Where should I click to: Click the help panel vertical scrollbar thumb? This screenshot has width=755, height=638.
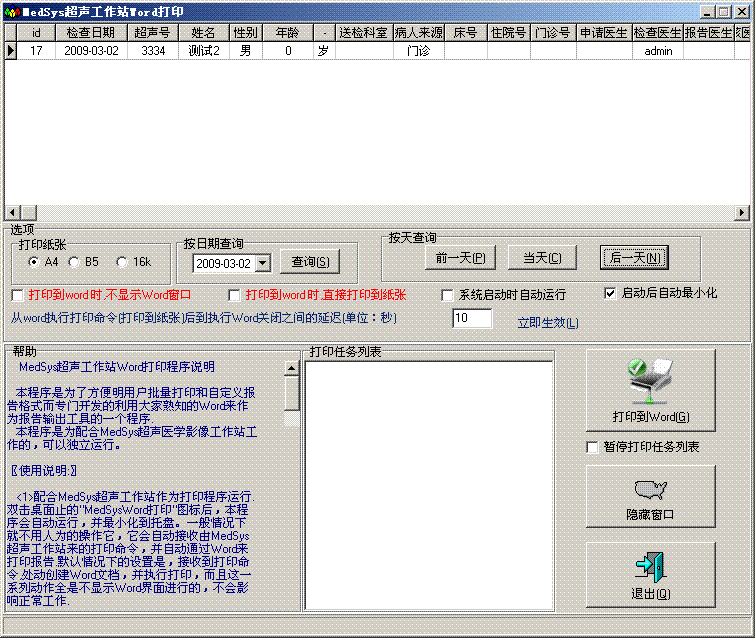click(291, 393)
